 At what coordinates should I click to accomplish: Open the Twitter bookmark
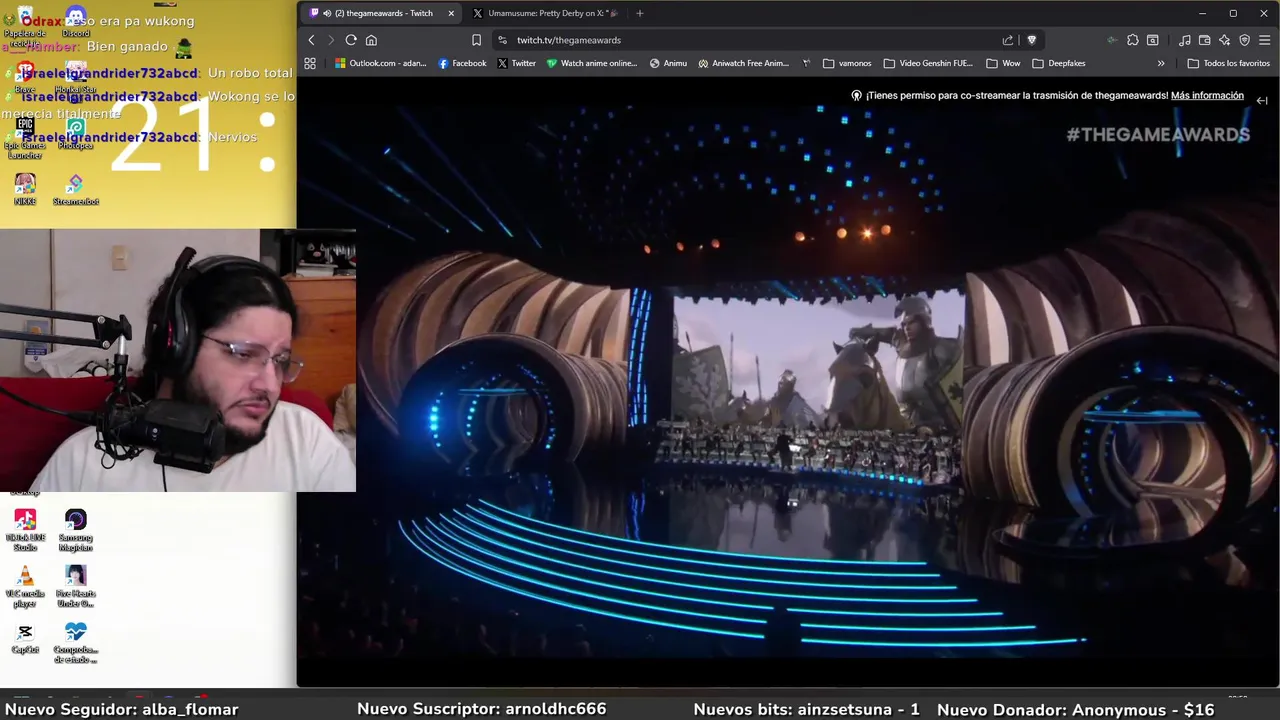click(517, 63)
